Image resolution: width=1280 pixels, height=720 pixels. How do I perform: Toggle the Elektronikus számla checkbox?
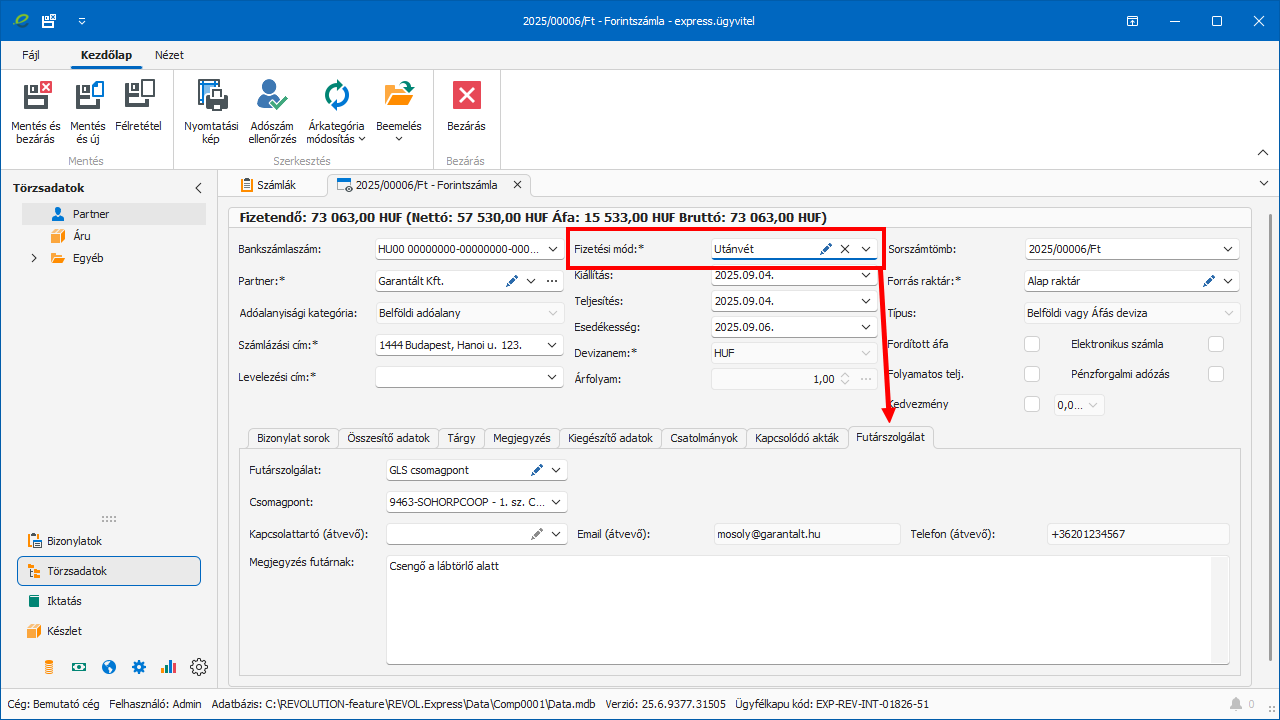pyautogui.click(x=1216, y=344)
